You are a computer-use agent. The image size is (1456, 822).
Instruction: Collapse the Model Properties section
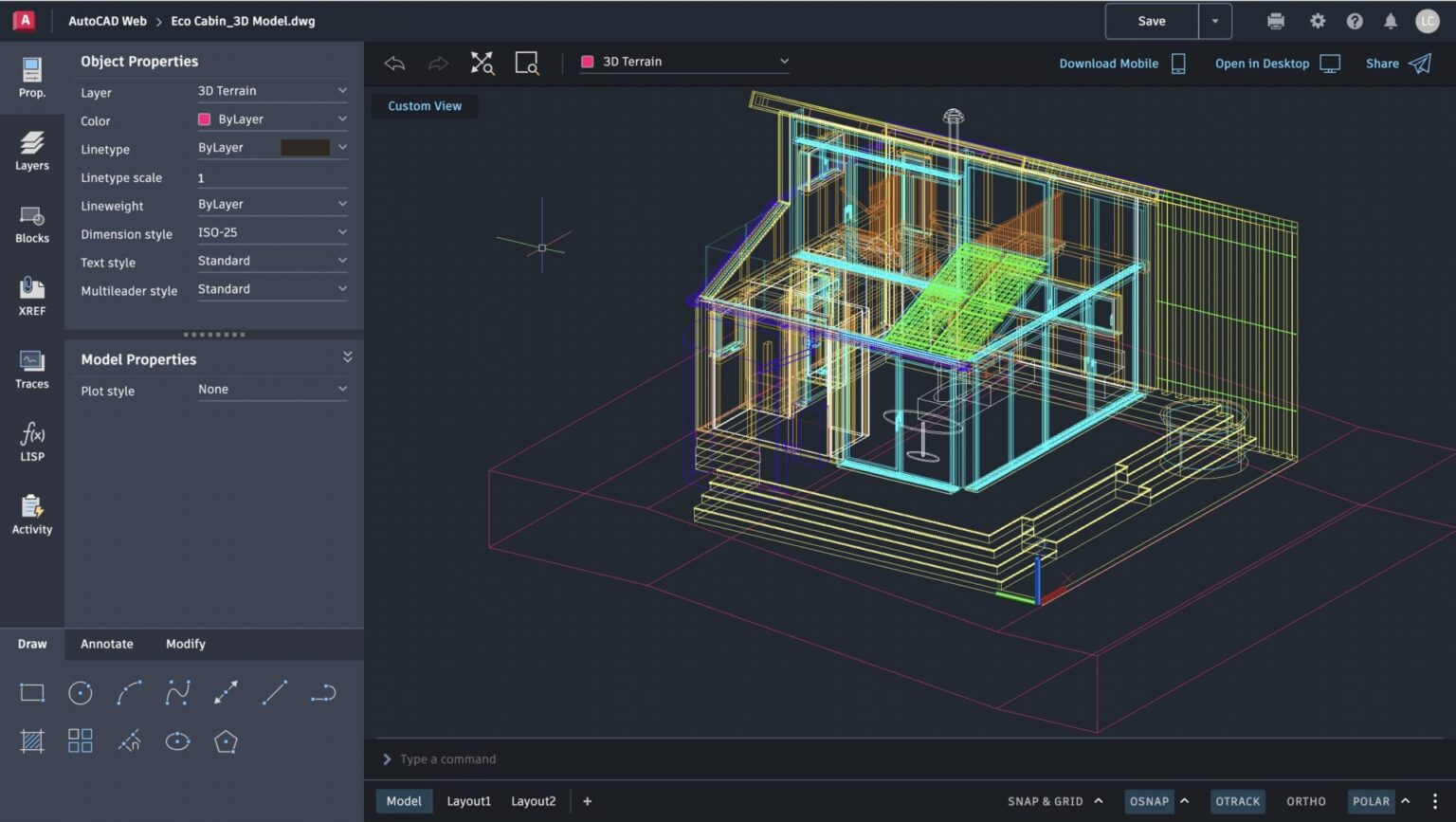347,357
